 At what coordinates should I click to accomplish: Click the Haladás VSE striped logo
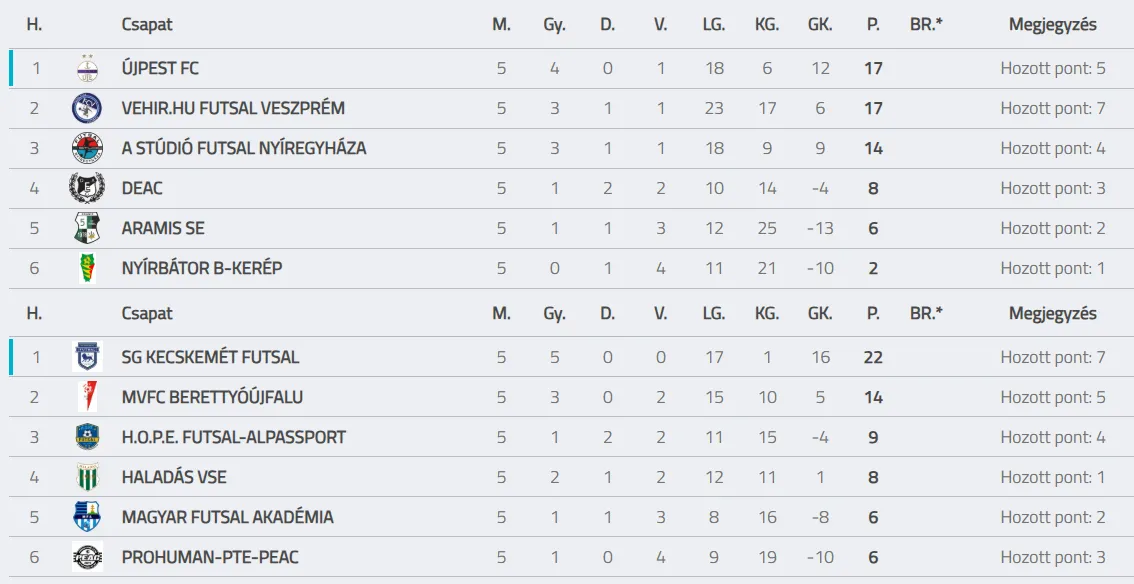[87, 477]
